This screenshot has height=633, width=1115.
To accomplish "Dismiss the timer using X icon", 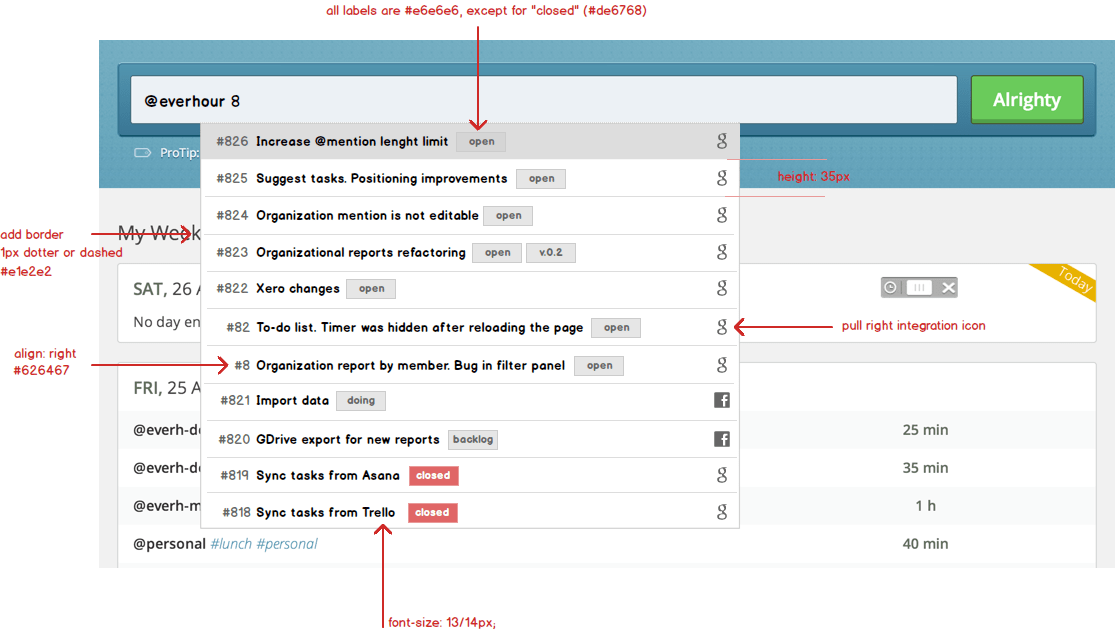I will (949, 288).
